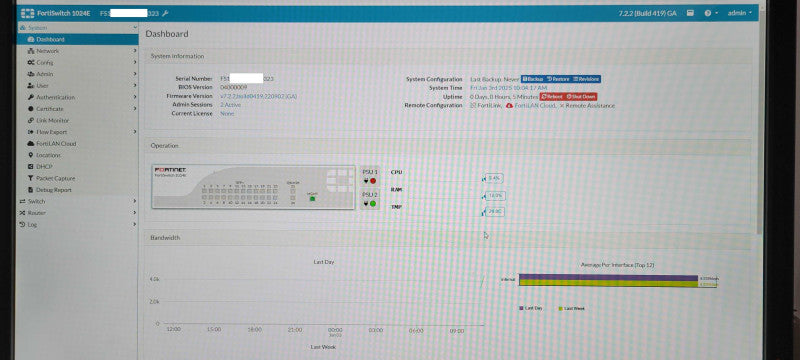The height and width of the screenshot is (360, 800).
Task: Open the admin account dropdown
Action: (x=740, y=13)
